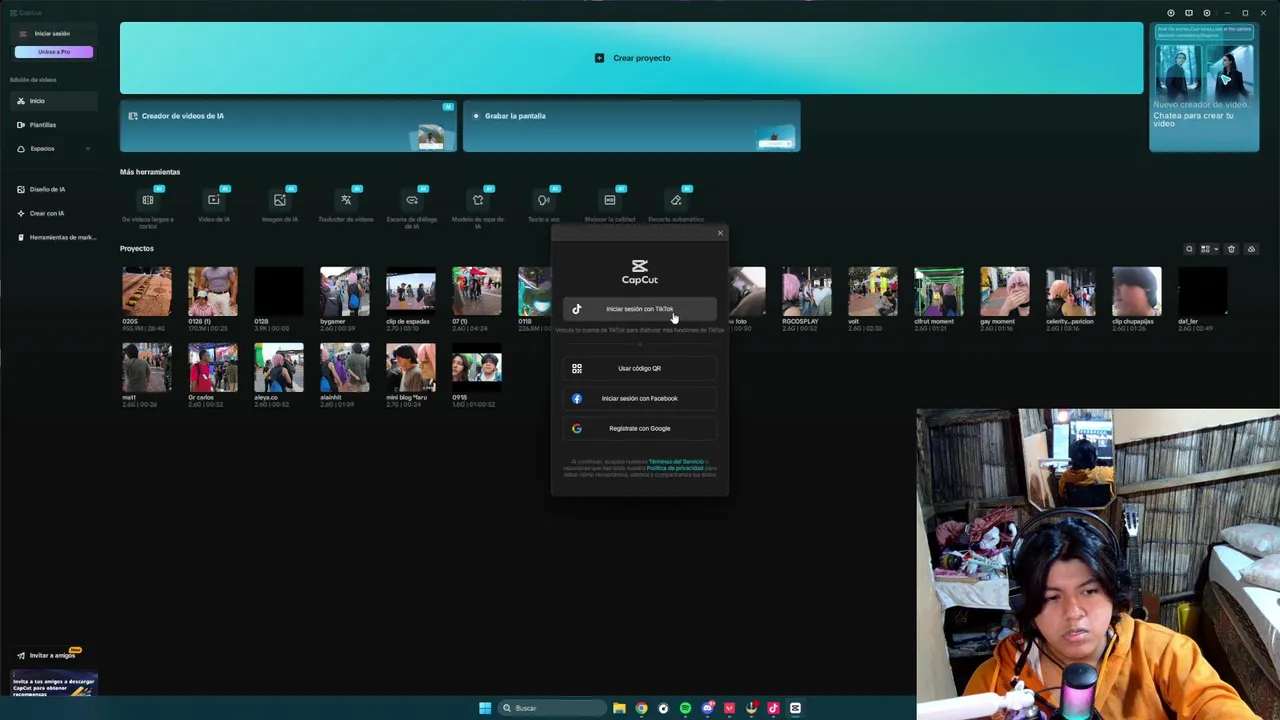Viewport: 1280px width, 720px height.
Task: Open Nuevo creador de vídeo promo card
Action: [x=1204, y=87]
